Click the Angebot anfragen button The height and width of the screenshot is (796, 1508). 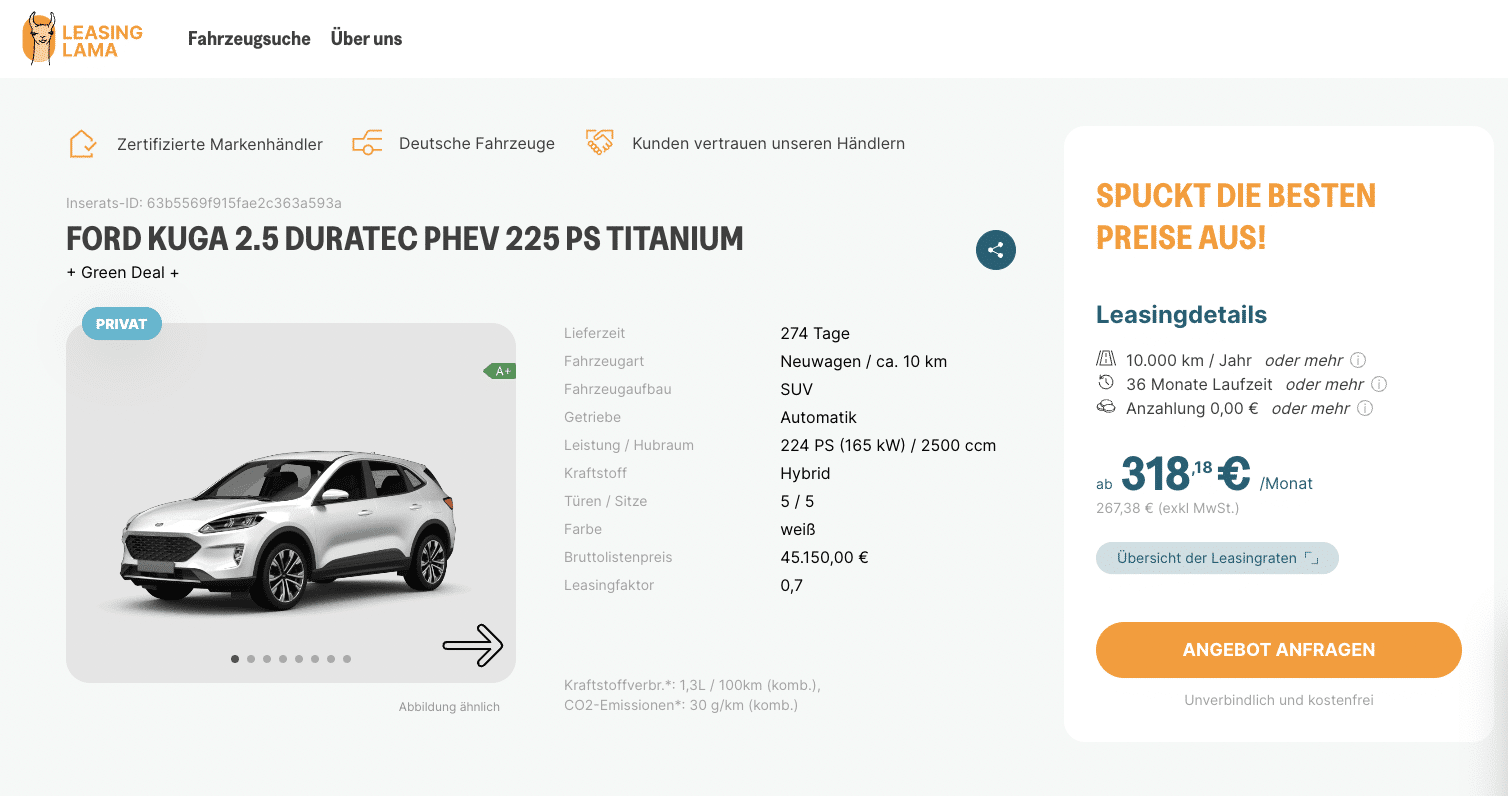(1279, 650)
